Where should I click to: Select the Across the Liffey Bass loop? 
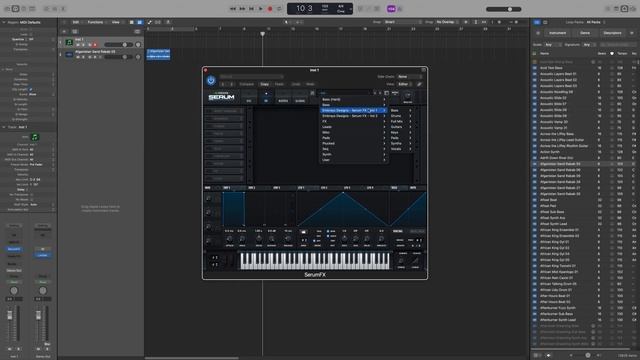click(x=557, y=134)
